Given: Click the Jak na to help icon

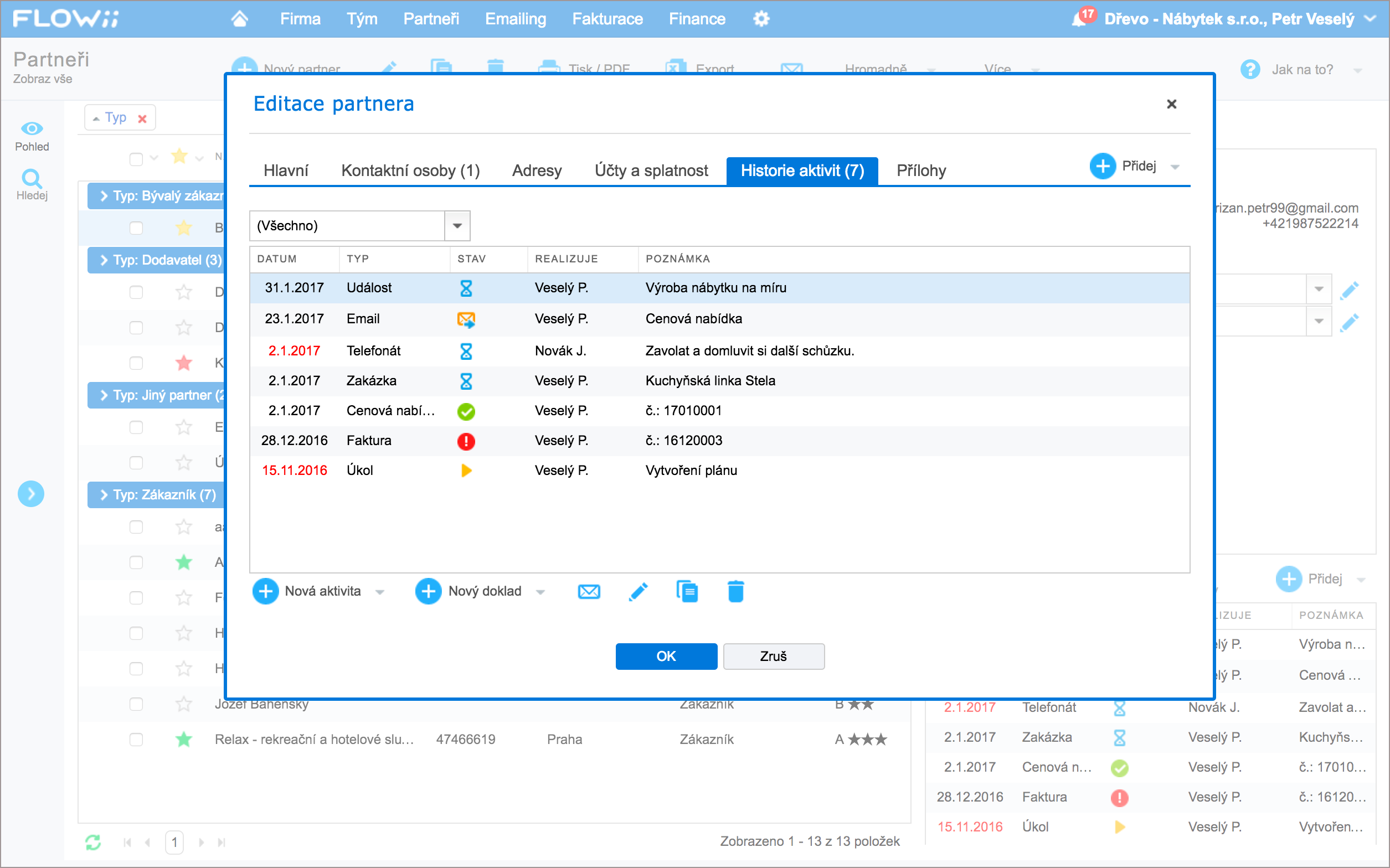Looking at the screenshot, I should pos(1250,69).
